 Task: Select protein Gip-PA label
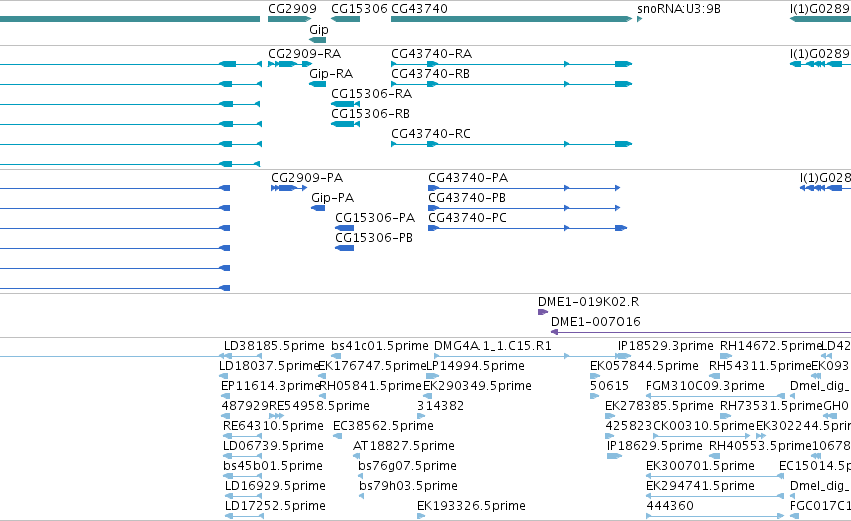click(x=333, y=198)
